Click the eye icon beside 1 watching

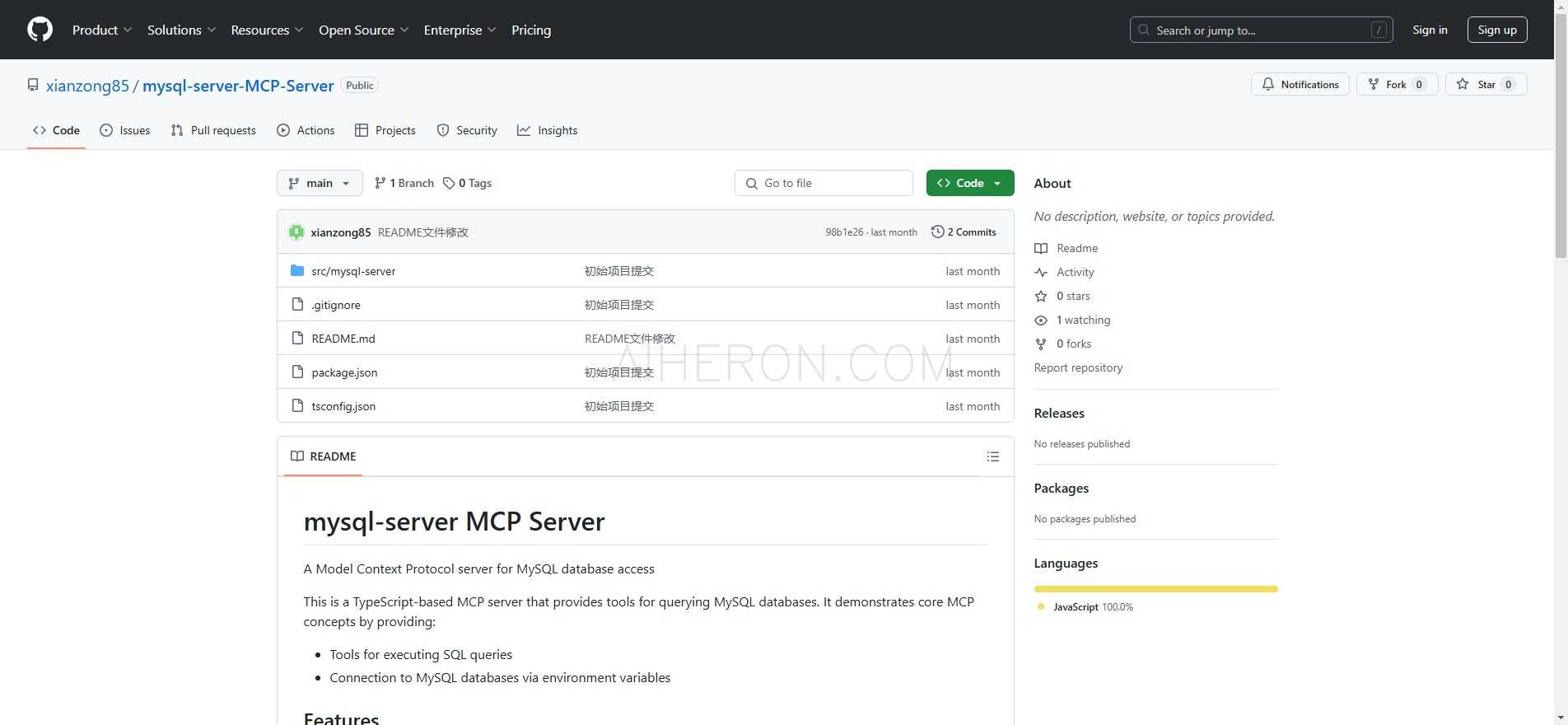pos(1041,320)
